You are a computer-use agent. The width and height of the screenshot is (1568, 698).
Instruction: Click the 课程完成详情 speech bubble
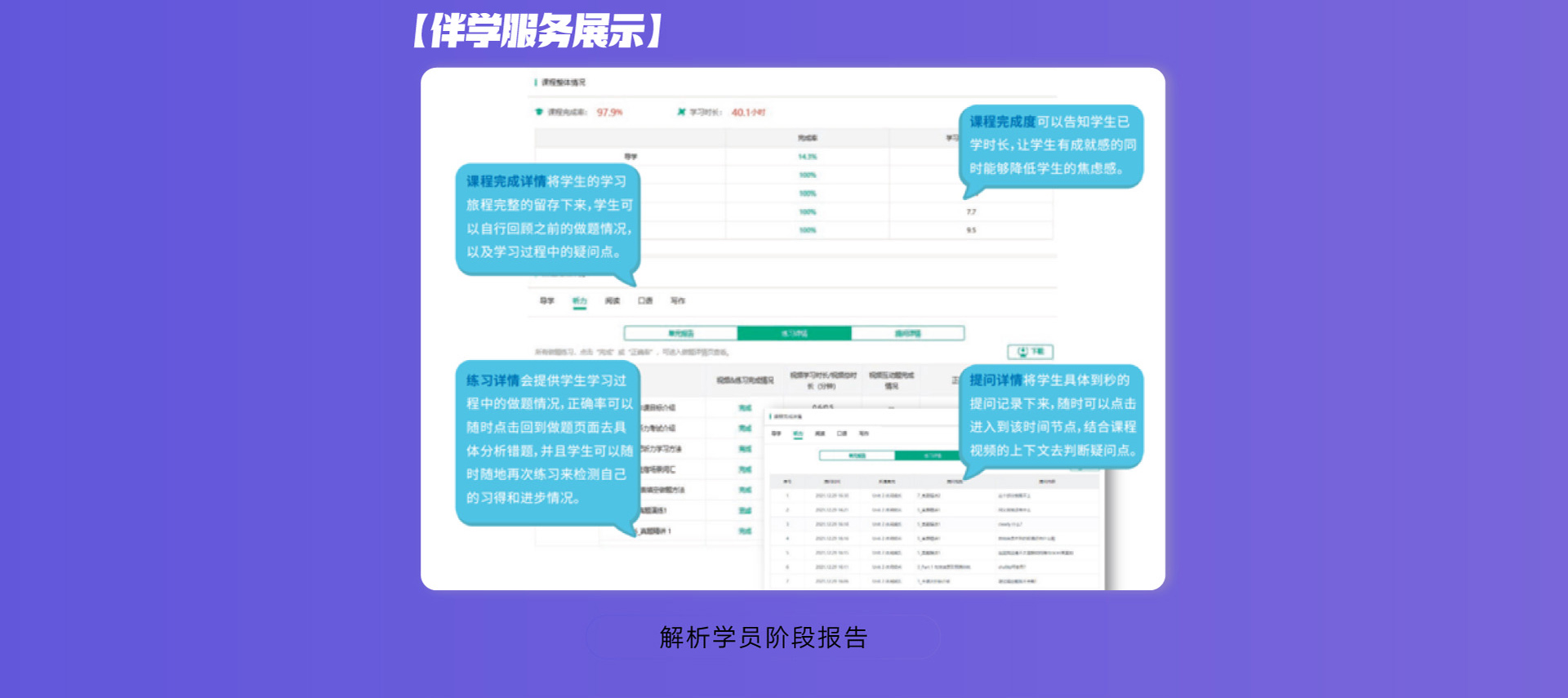[x=547, y=217]
